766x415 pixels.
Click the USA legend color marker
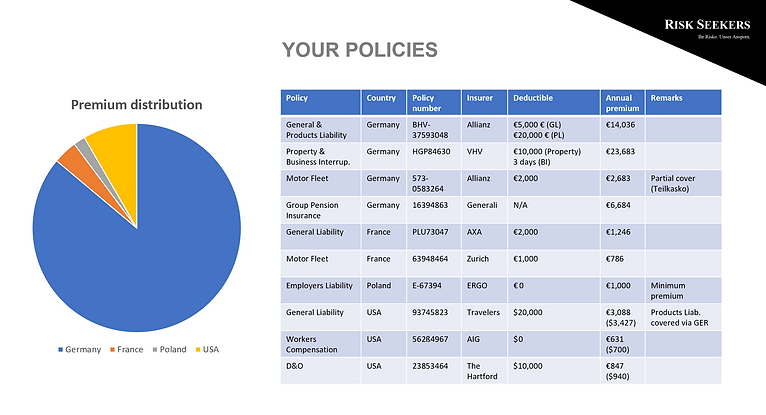198,350
